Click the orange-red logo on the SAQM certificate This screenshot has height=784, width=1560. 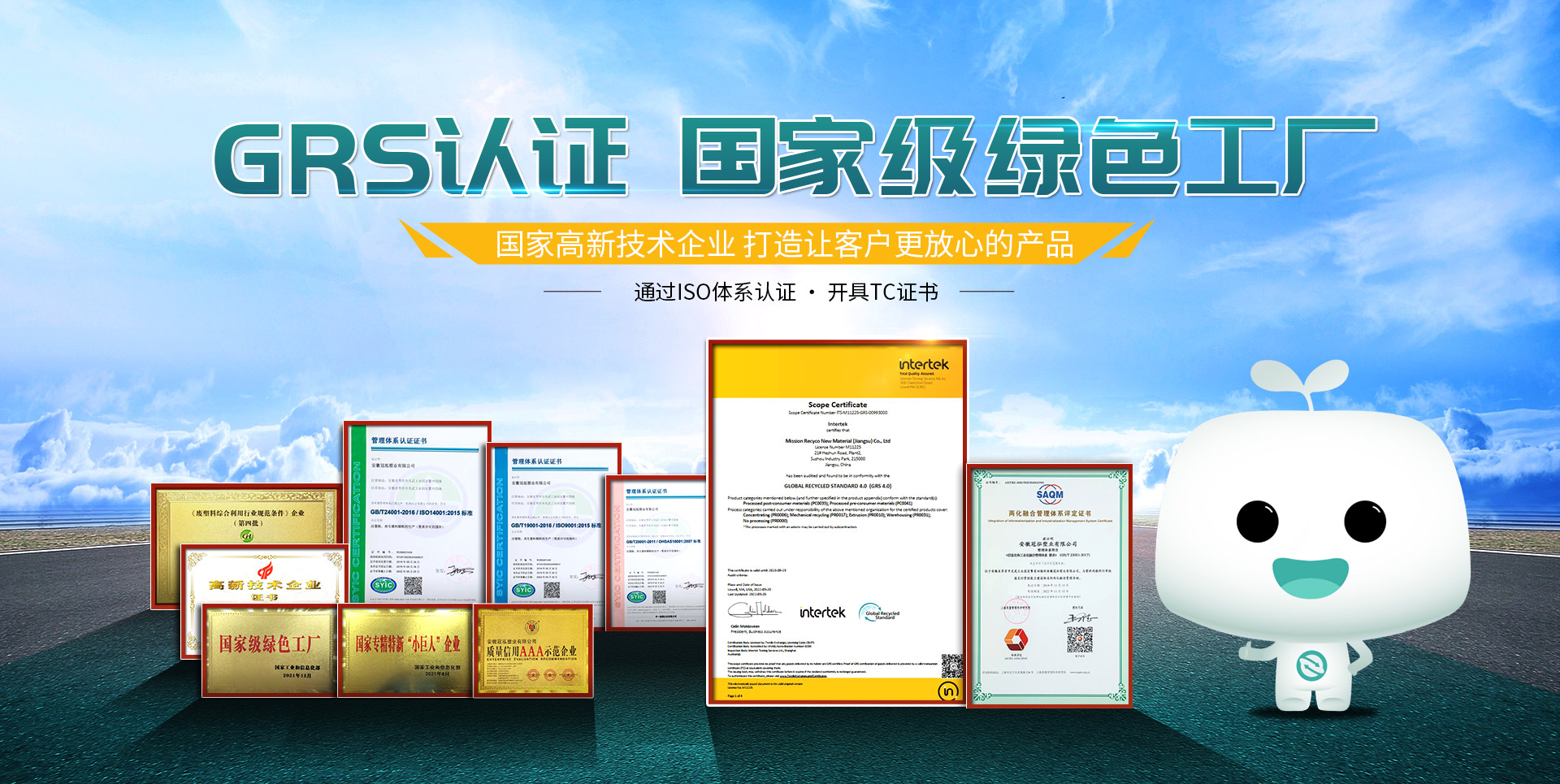[1016, 639]
